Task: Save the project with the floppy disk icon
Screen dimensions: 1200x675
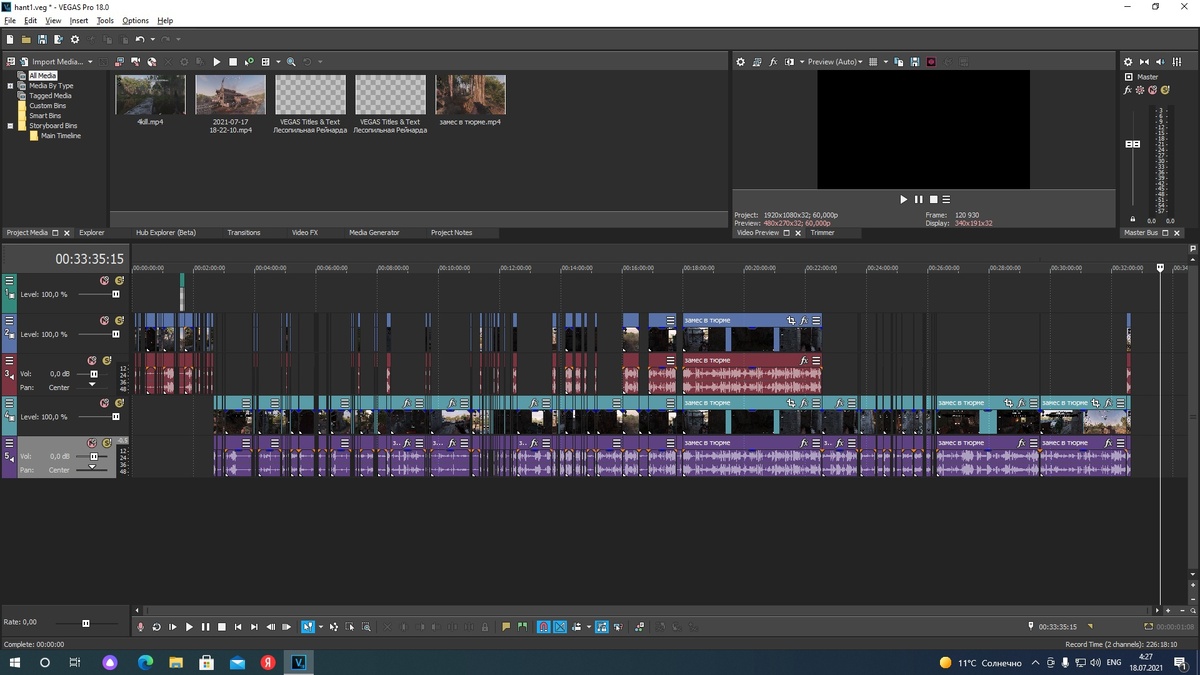Action: (42, 39)
